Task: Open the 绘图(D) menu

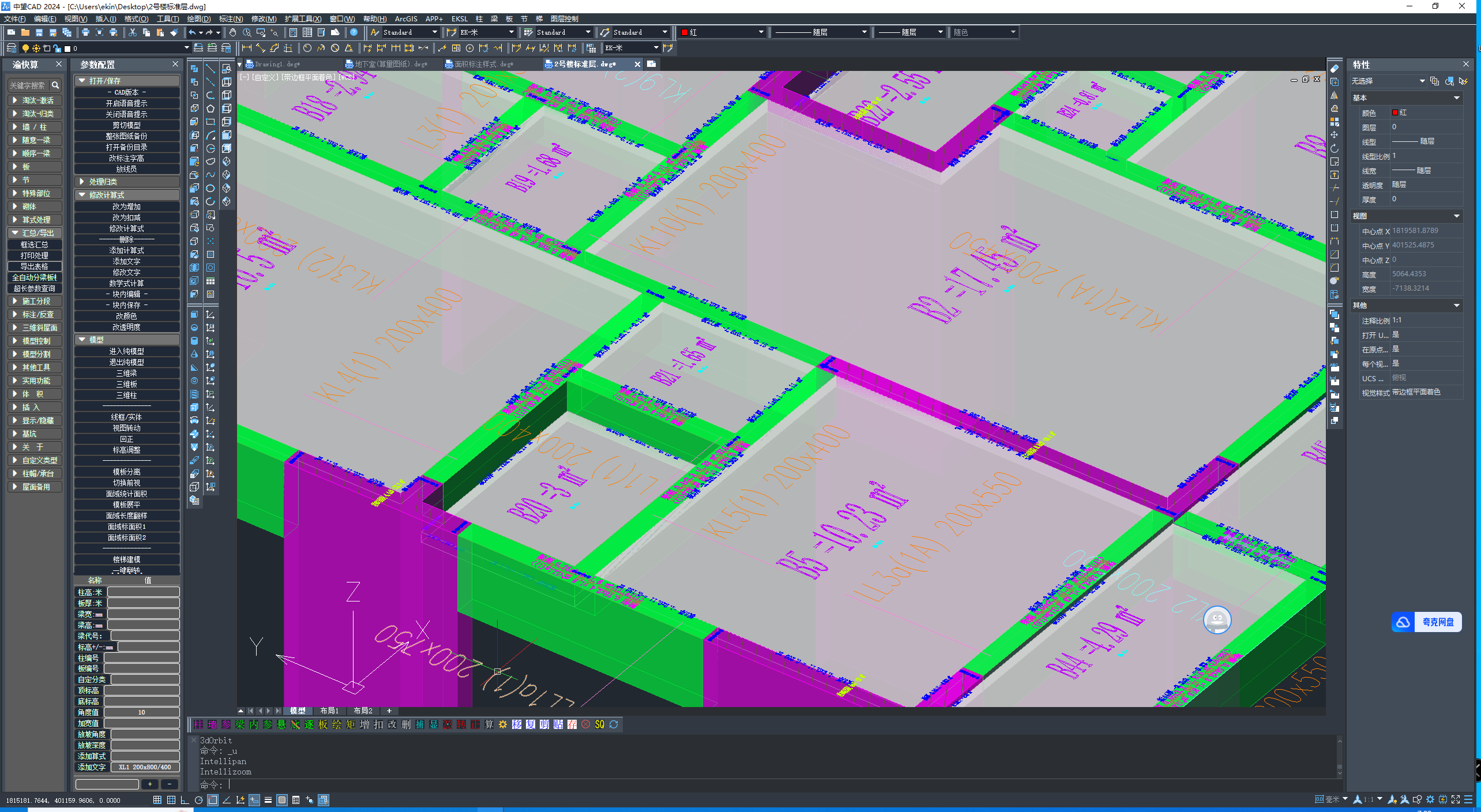Action: pos(199,19)
